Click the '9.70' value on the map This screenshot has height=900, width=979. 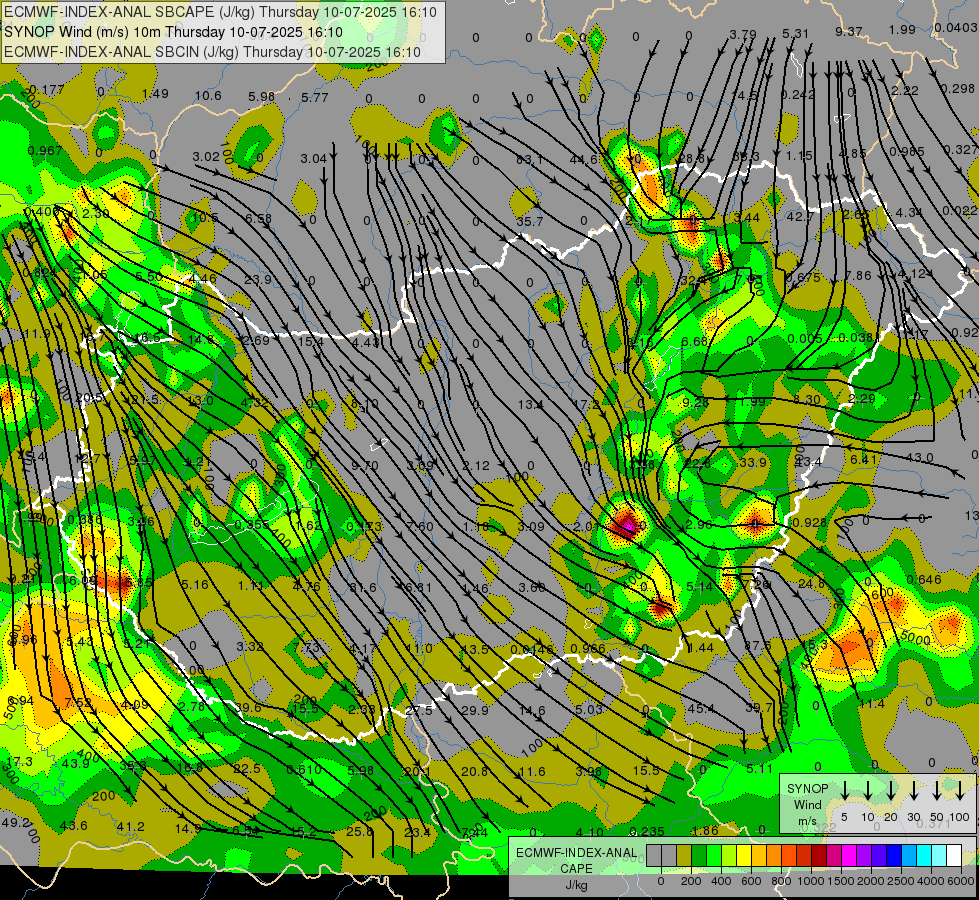pyautogui.click(x=365, y=465)
